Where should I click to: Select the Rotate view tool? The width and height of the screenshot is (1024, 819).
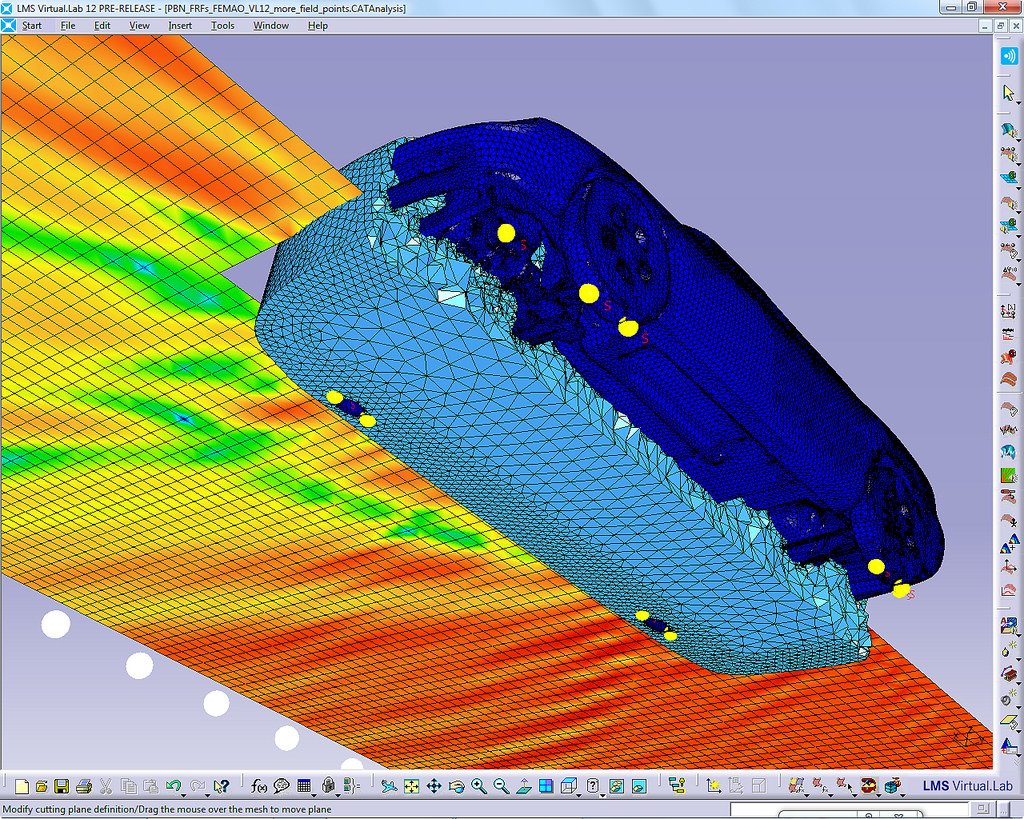tap(457, 786)
